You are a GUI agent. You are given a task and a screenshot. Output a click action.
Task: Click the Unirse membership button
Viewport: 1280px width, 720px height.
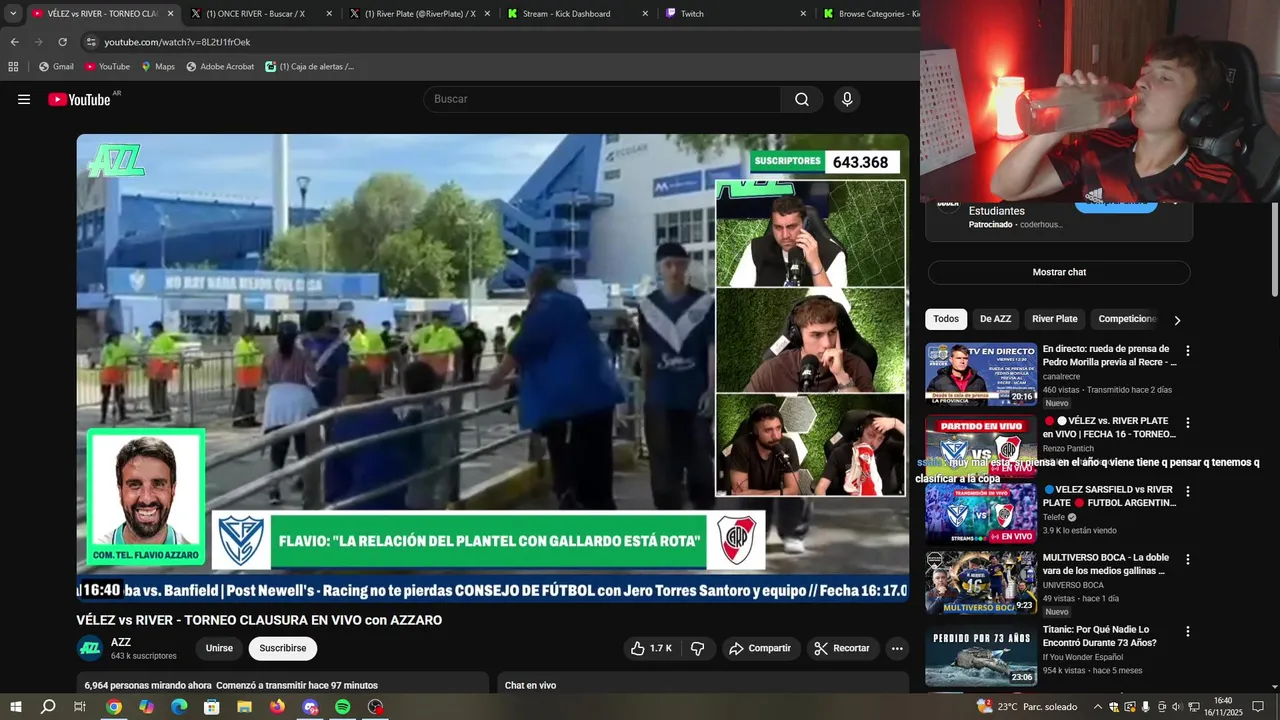(219, 648)
